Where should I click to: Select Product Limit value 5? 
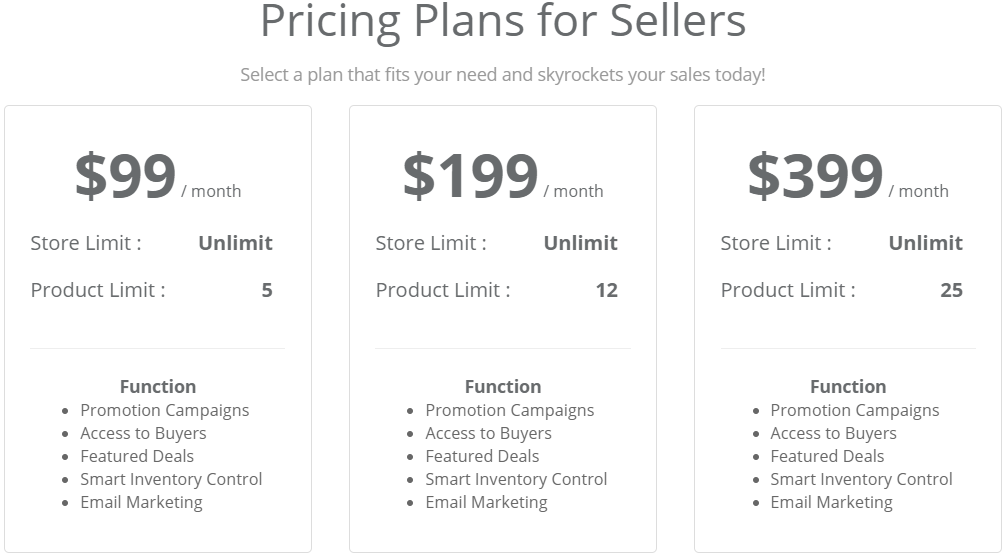(267, 290)
